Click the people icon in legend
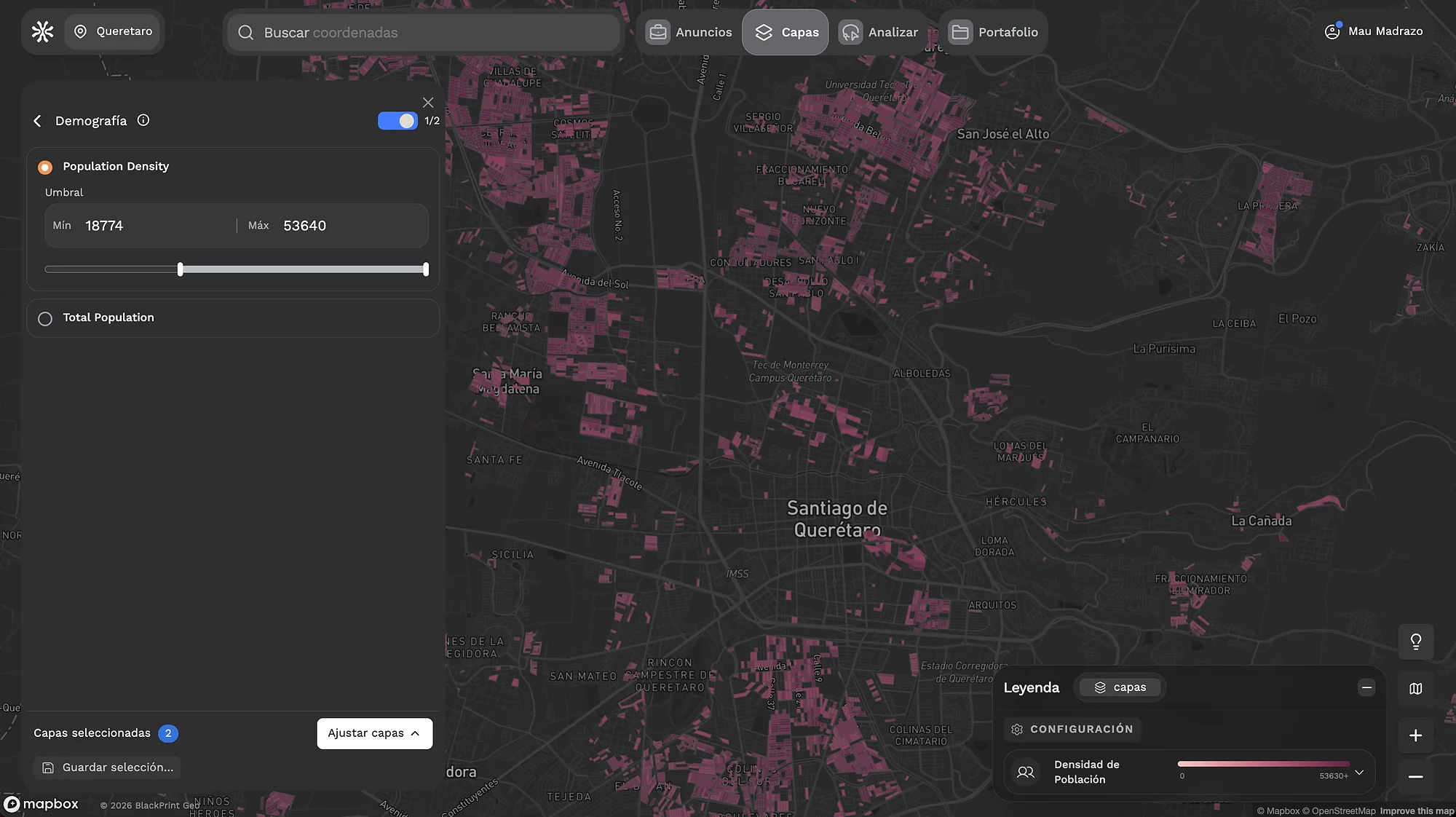1456x817 pixels. [x=1026, y=772]
